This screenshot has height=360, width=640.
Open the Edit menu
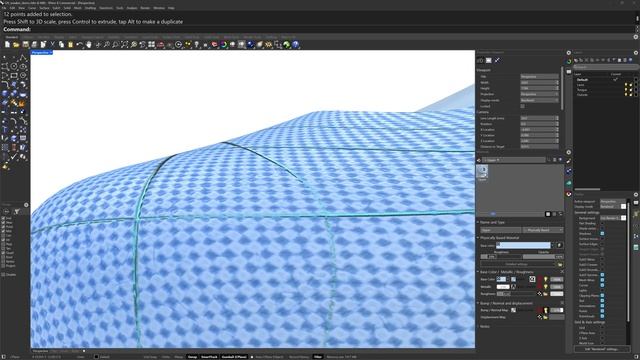pyautogui.click(x=12, y=8)
